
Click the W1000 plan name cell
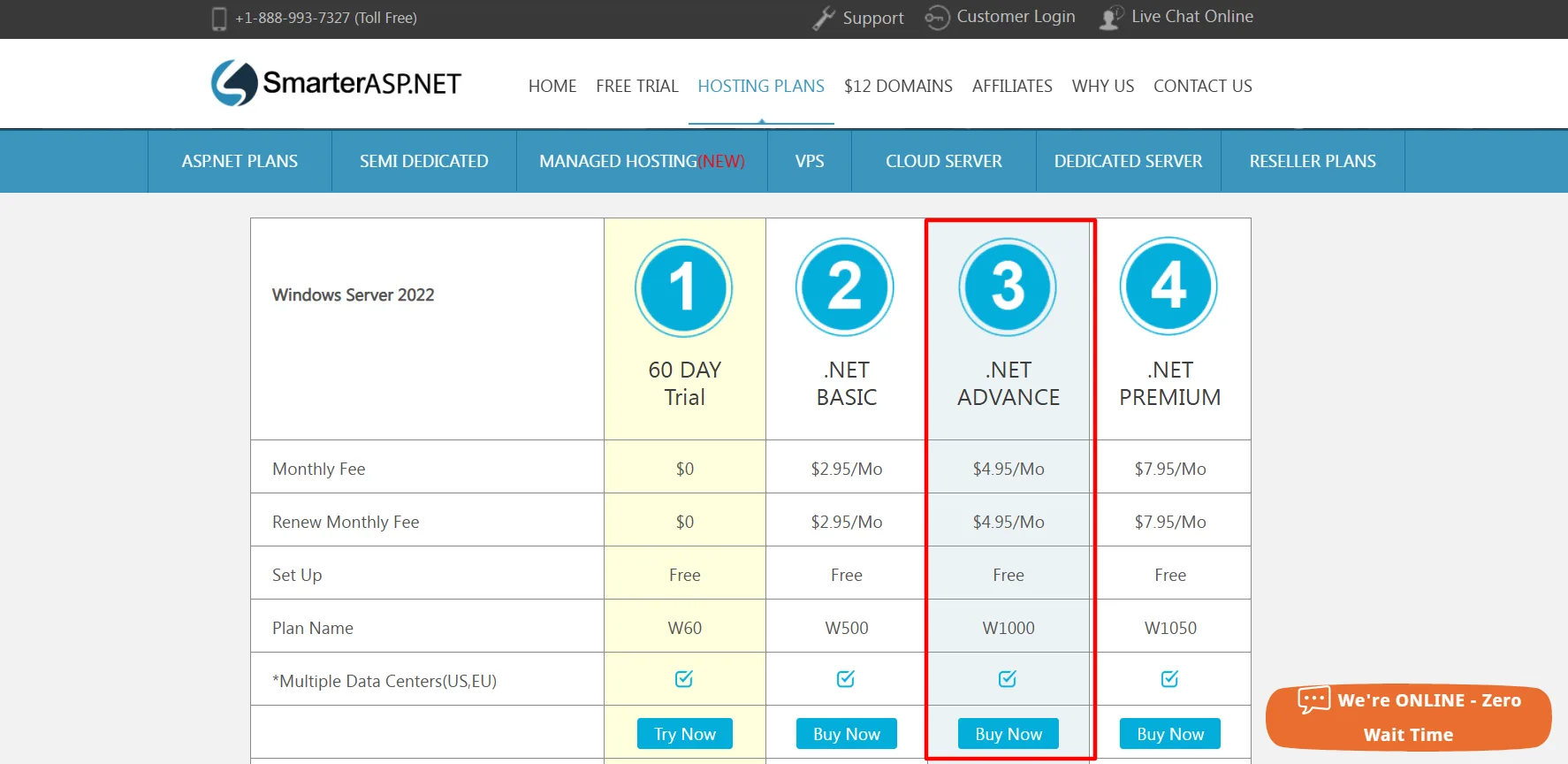[x=1009, y=628]
